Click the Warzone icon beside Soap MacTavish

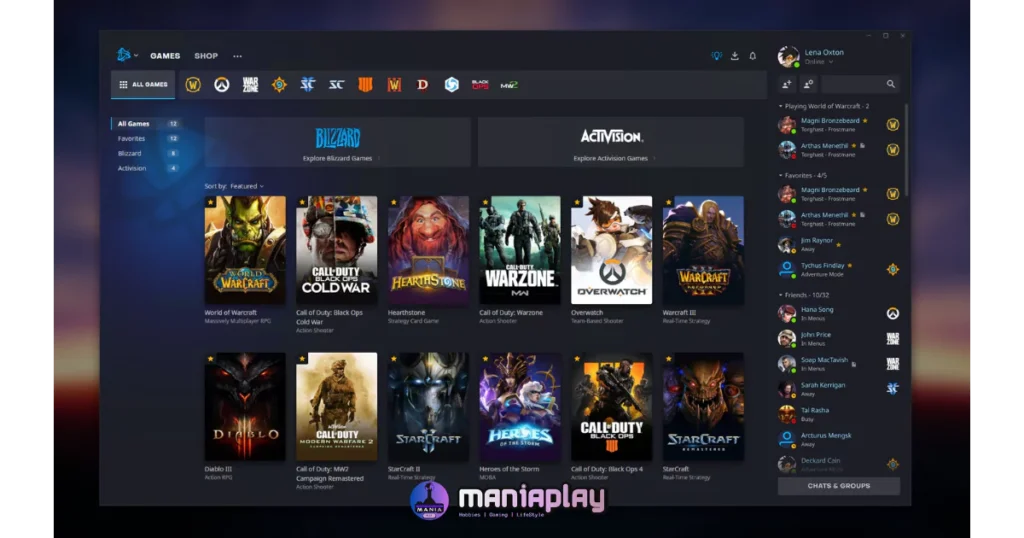893,364
